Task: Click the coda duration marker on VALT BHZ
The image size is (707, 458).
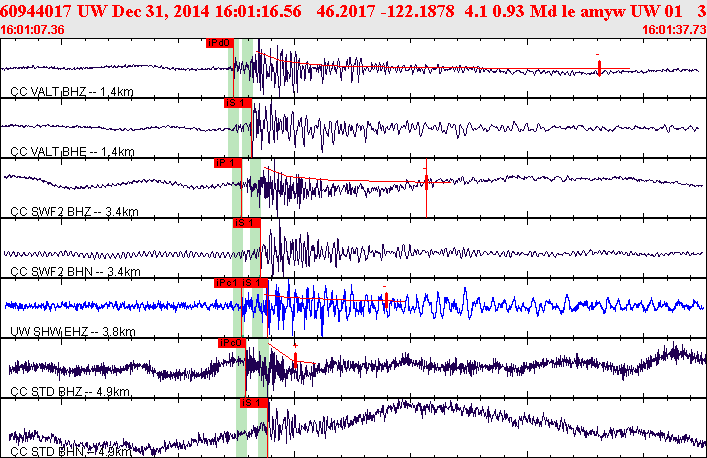Action: (599, 68)
